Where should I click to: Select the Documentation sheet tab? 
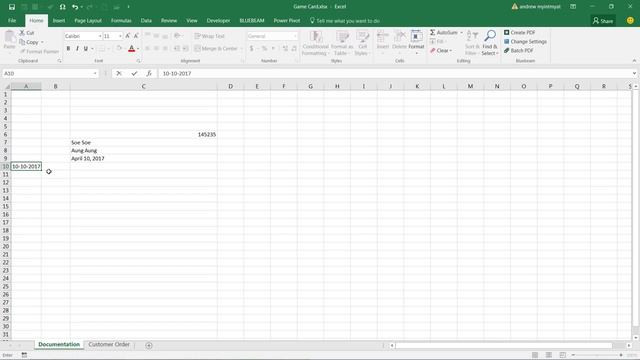59,344
